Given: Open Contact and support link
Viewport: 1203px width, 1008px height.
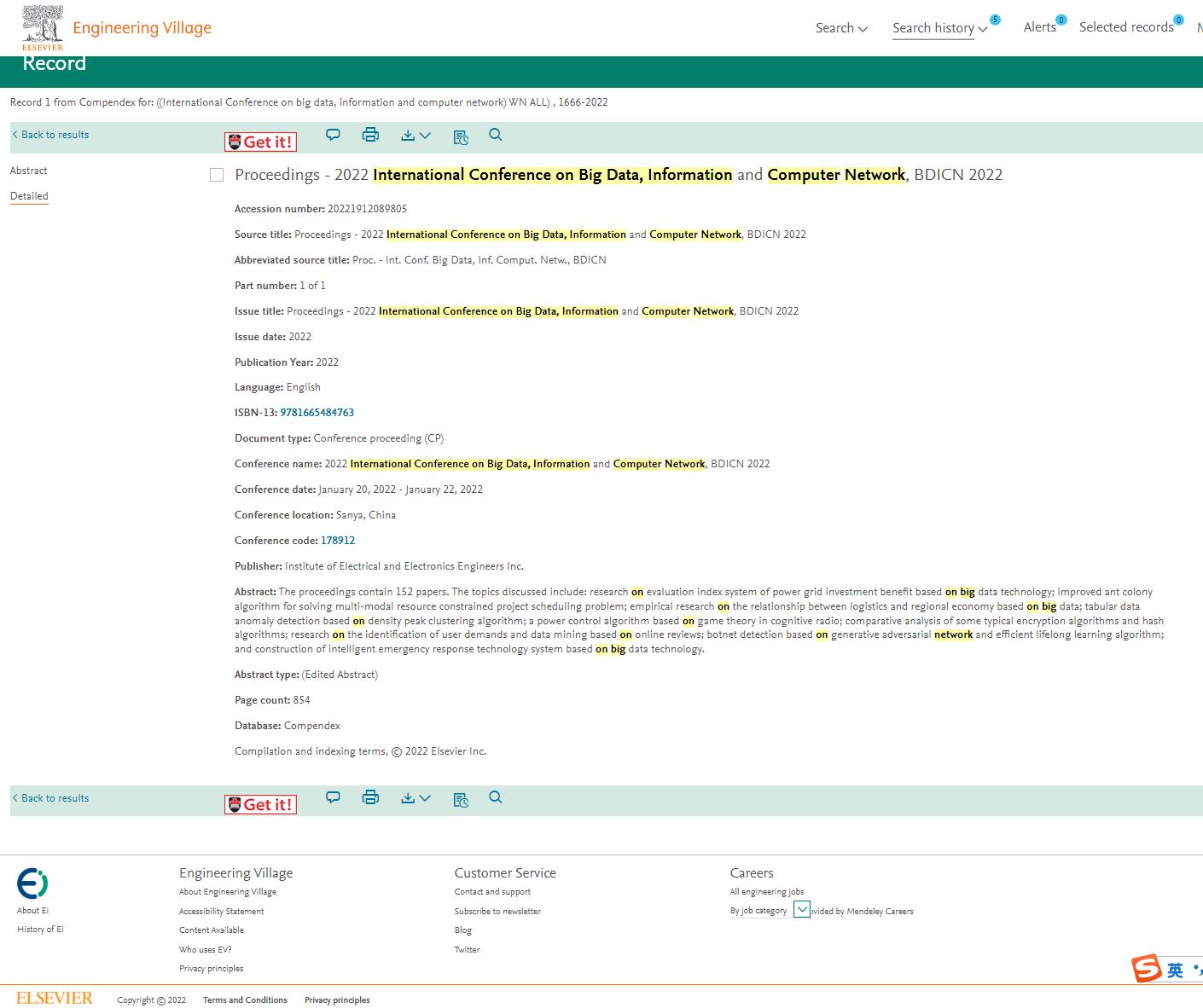Looking at the screenshot, I should click(492, 892).
